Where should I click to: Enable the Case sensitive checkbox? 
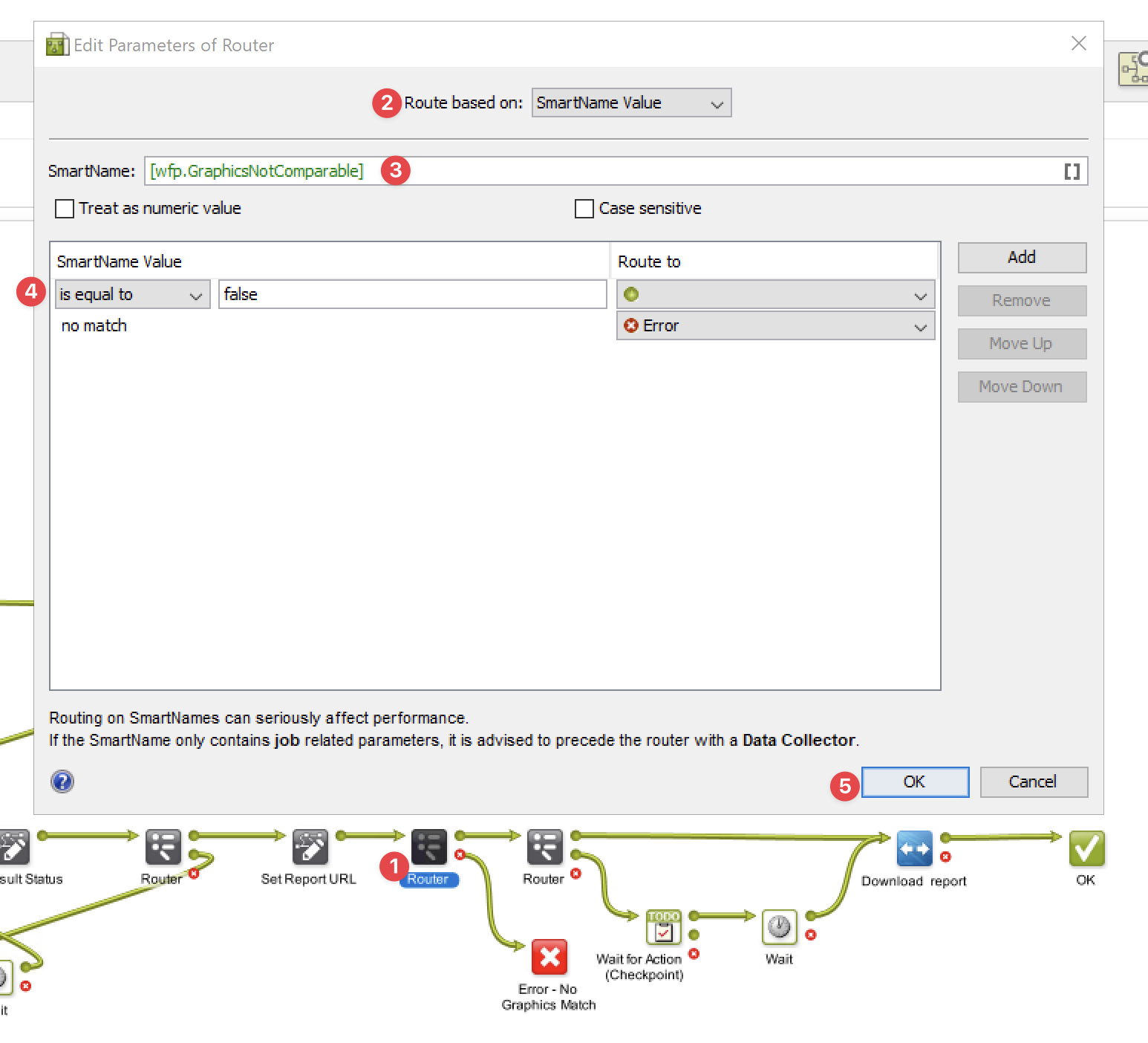tap(584, 209)
